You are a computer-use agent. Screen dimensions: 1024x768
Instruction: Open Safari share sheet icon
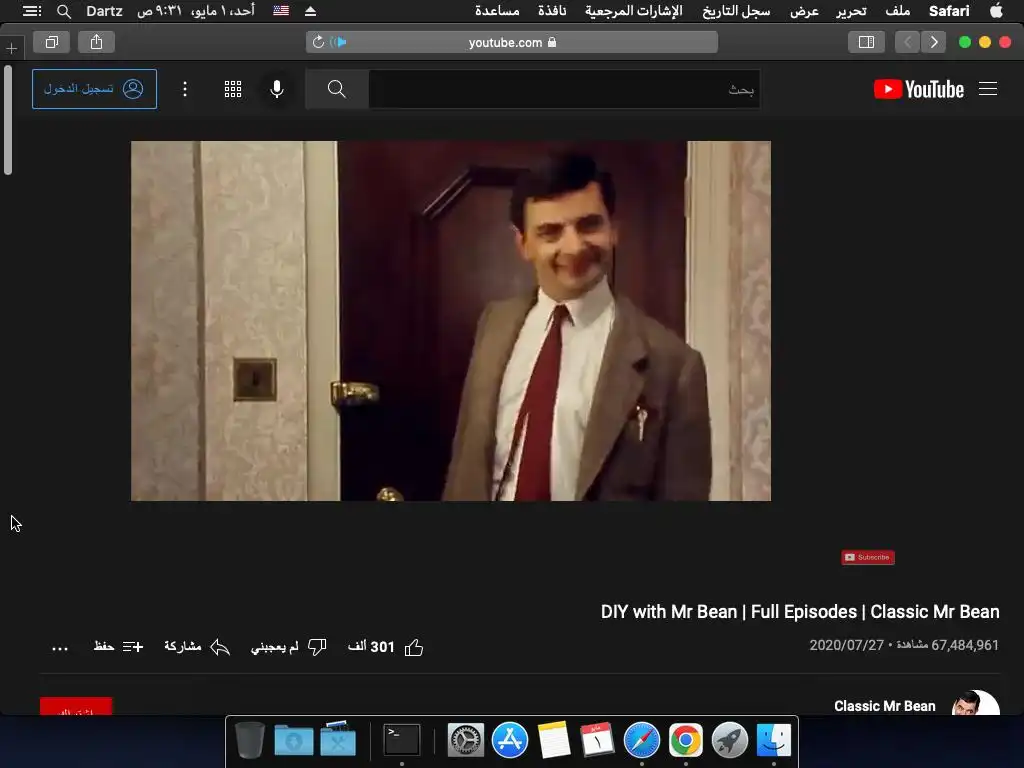[97, 42]
